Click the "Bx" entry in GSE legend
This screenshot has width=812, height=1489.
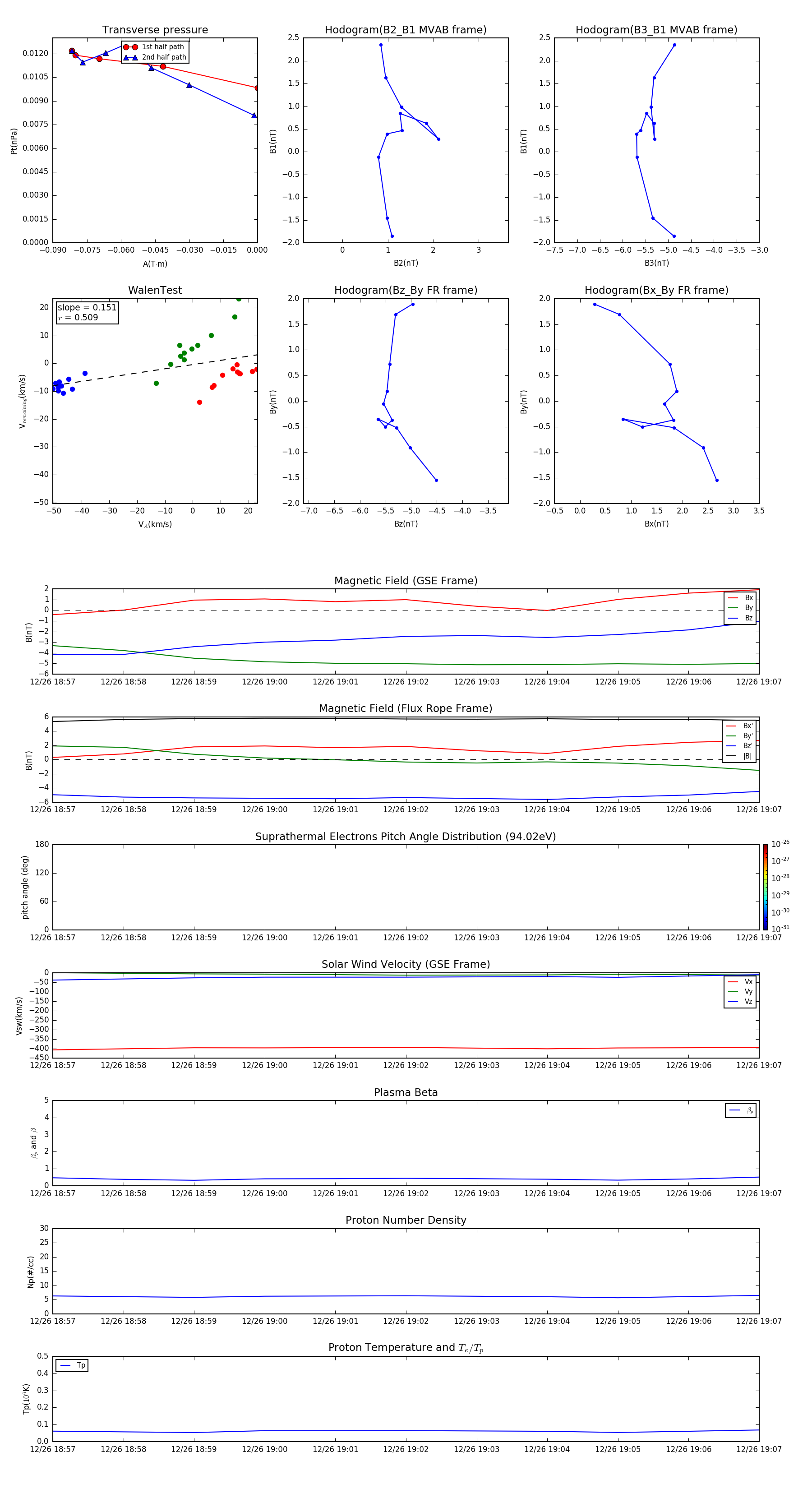[x=740, y=598]
